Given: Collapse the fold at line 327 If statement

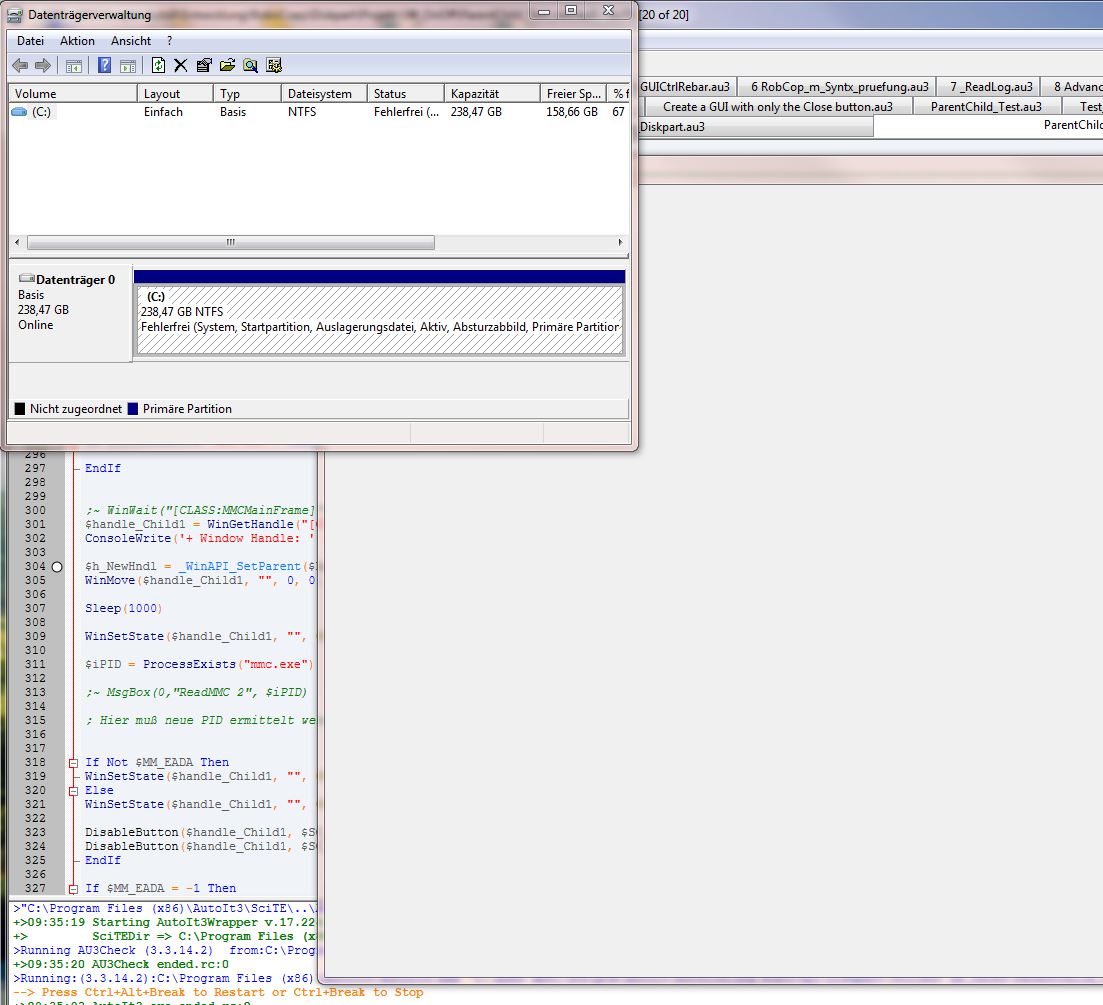Looking at the screenshot, I should pyautogui.click(x=73, y=888).
